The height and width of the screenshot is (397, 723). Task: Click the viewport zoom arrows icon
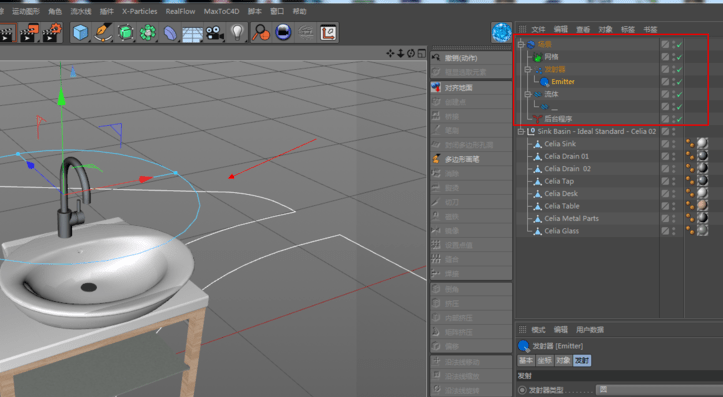400,53
